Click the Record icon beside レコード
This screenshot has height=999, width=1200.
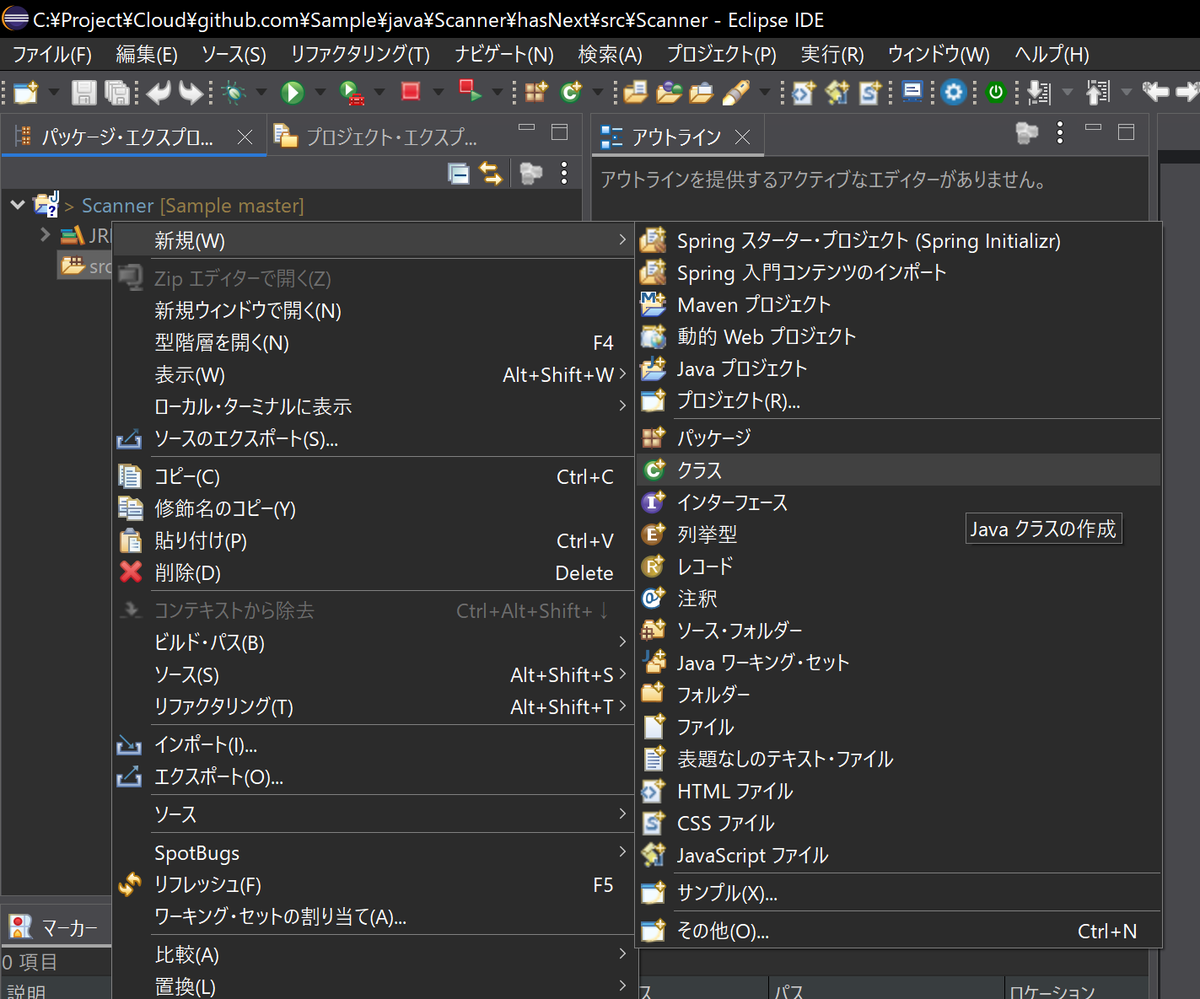654,566
